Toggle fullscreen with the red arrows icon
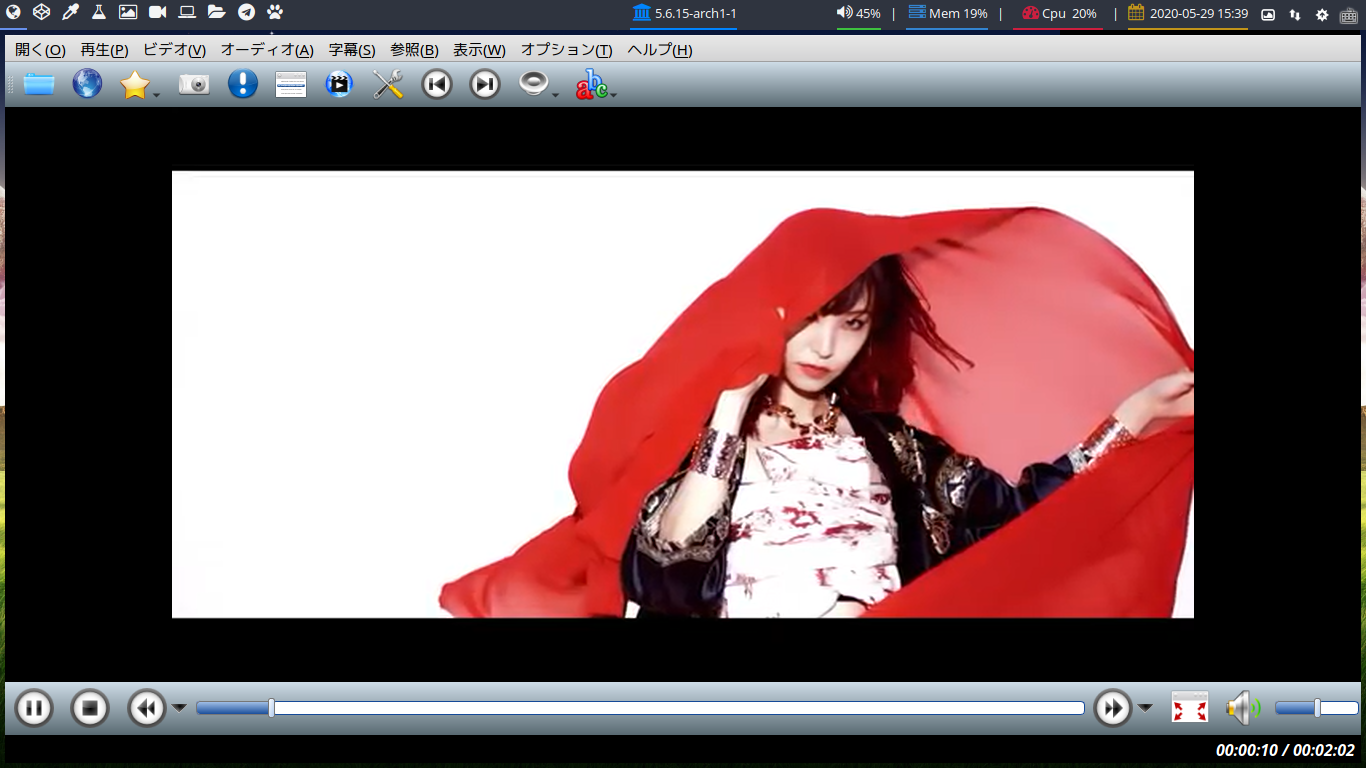Viewport: 1366px width, 768px height. click(x=1190, y=707)
